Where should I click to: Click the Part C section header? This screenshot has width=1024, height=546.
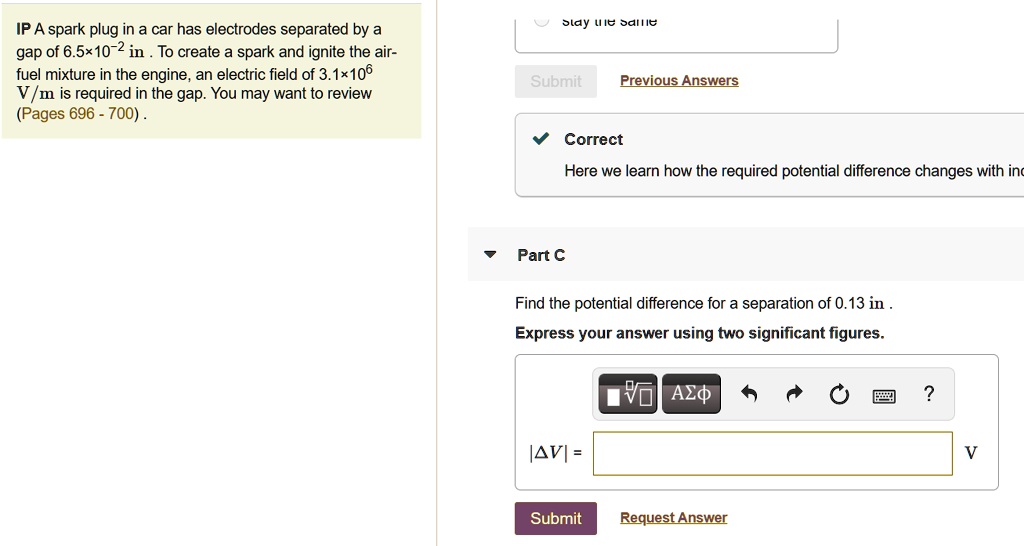541,255
